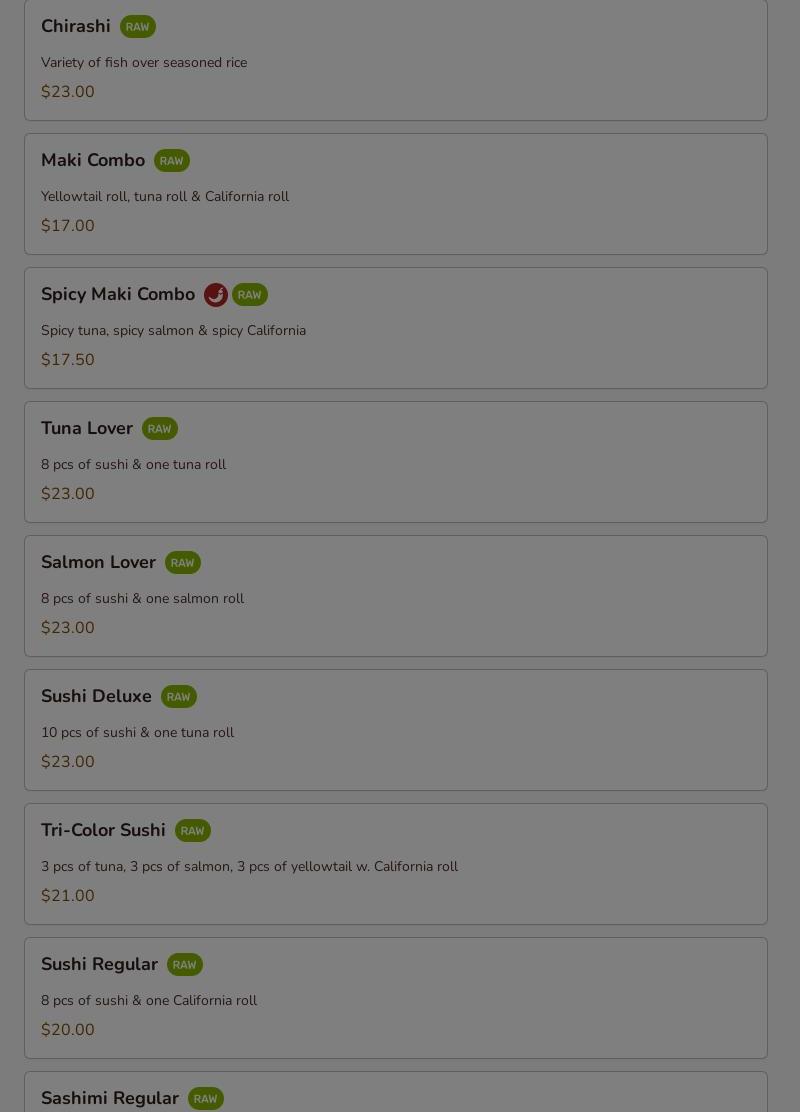Click the RAW badge on Sushi Deluxe

click(179, 697)
